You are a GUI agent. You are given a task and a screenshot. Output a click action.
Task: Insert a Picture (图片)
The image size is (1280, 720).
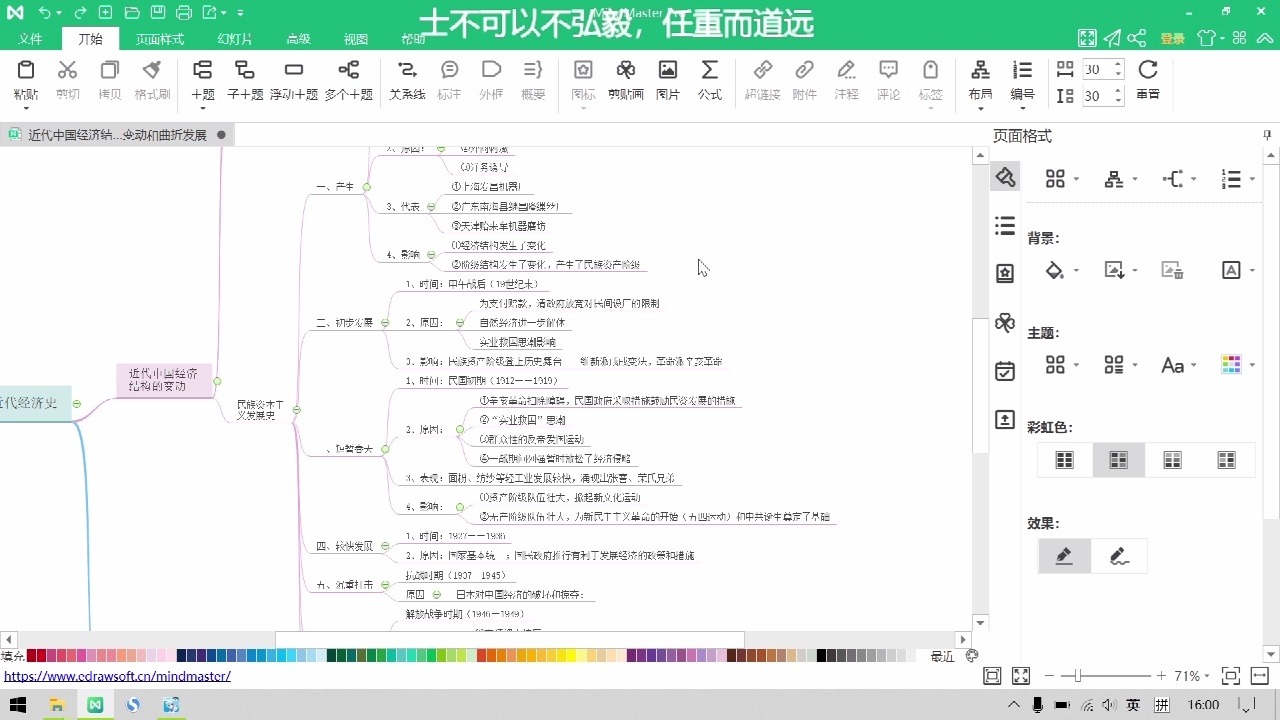coord(668,79)
